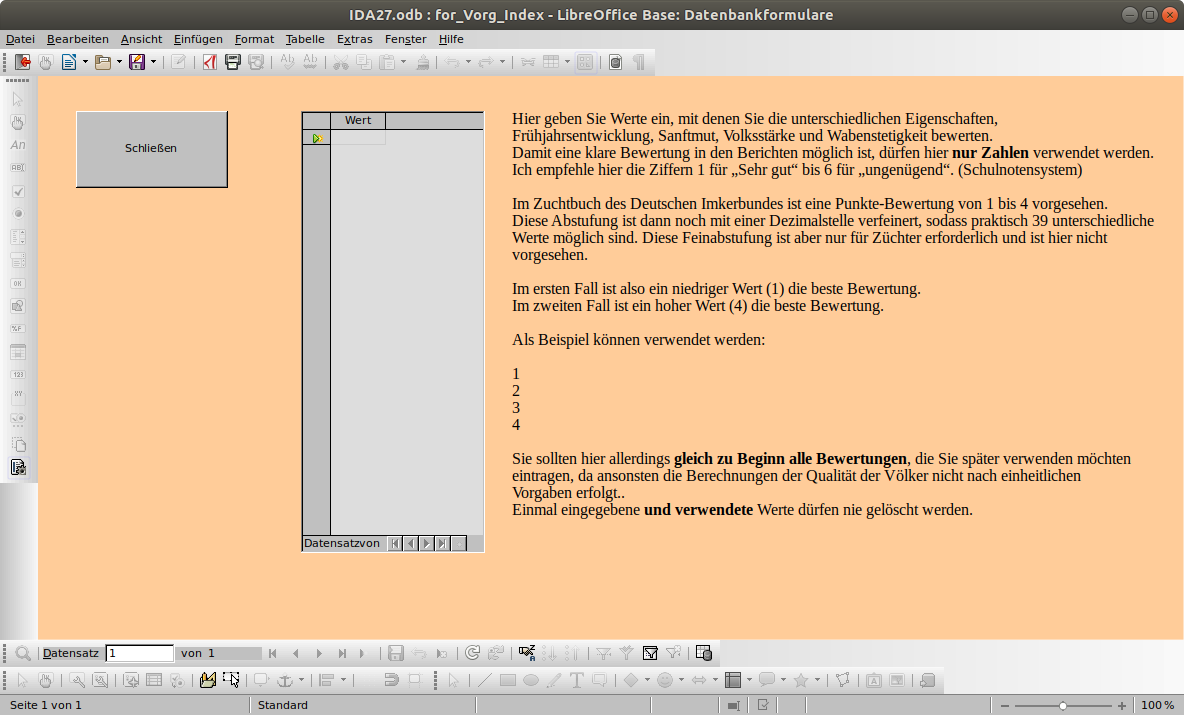Click the Form Navigator icon in sidebar
Image resolution: width=1184 pixels, height=715 pixels.
coord(18,467)
